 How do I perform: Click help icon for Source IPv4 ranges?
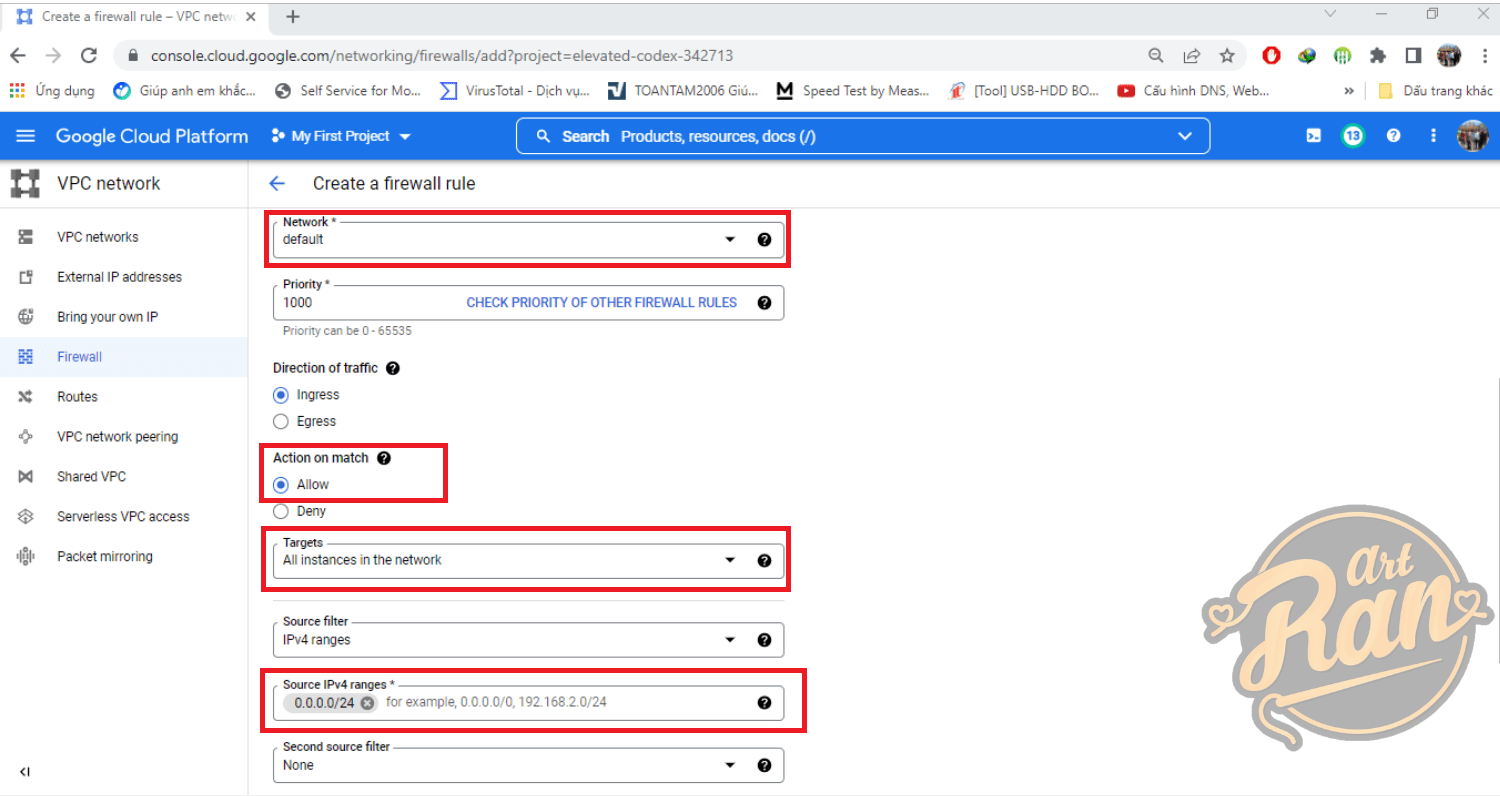tap(764, 703)
